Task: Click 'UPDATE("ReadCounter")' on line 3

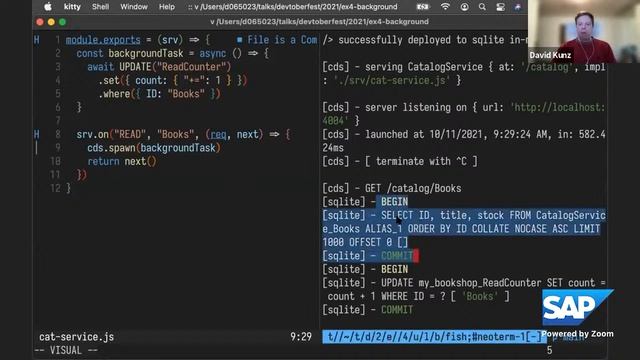Action: 175,67
